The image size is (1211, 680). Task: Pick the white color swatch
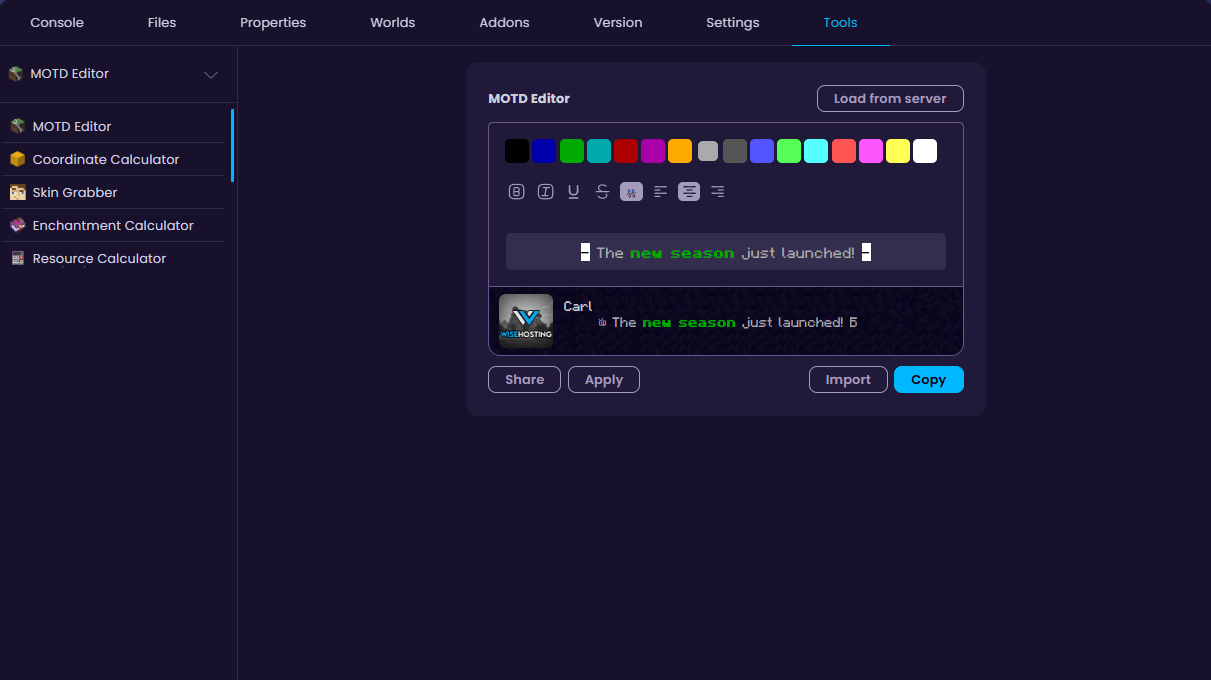(x=925, y=151)
